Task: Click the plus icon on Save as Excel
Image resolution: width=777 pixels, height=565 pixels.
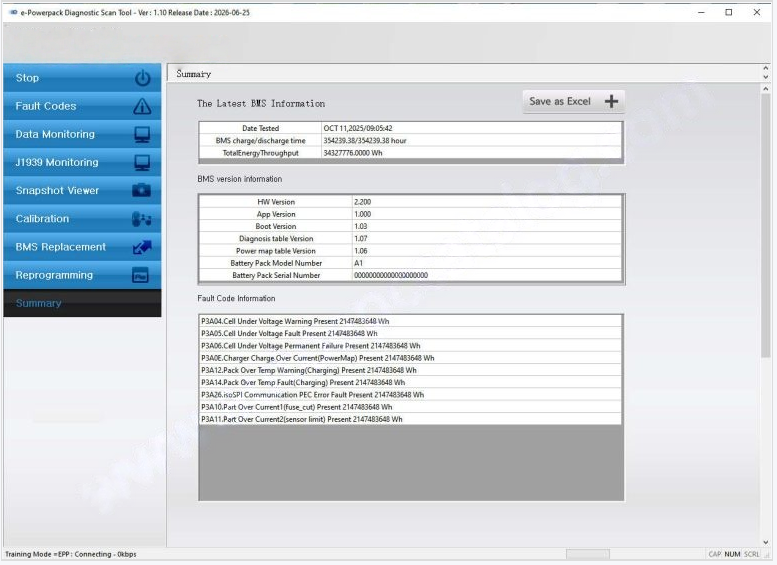Action: [612, 101]
